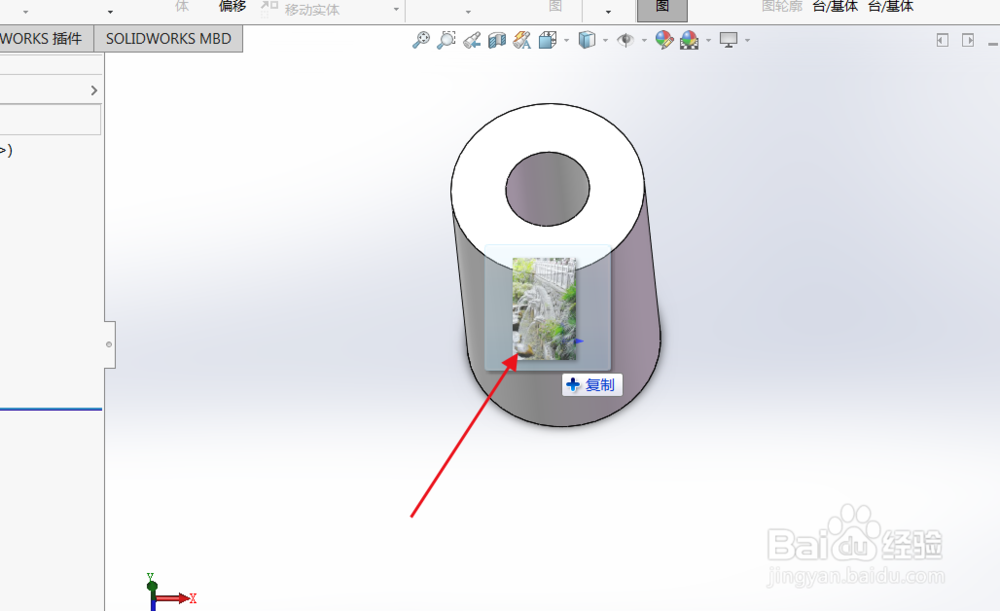Click the View Orientation cube icon
Screen dimensions: 1000x611
click(547, 40)
